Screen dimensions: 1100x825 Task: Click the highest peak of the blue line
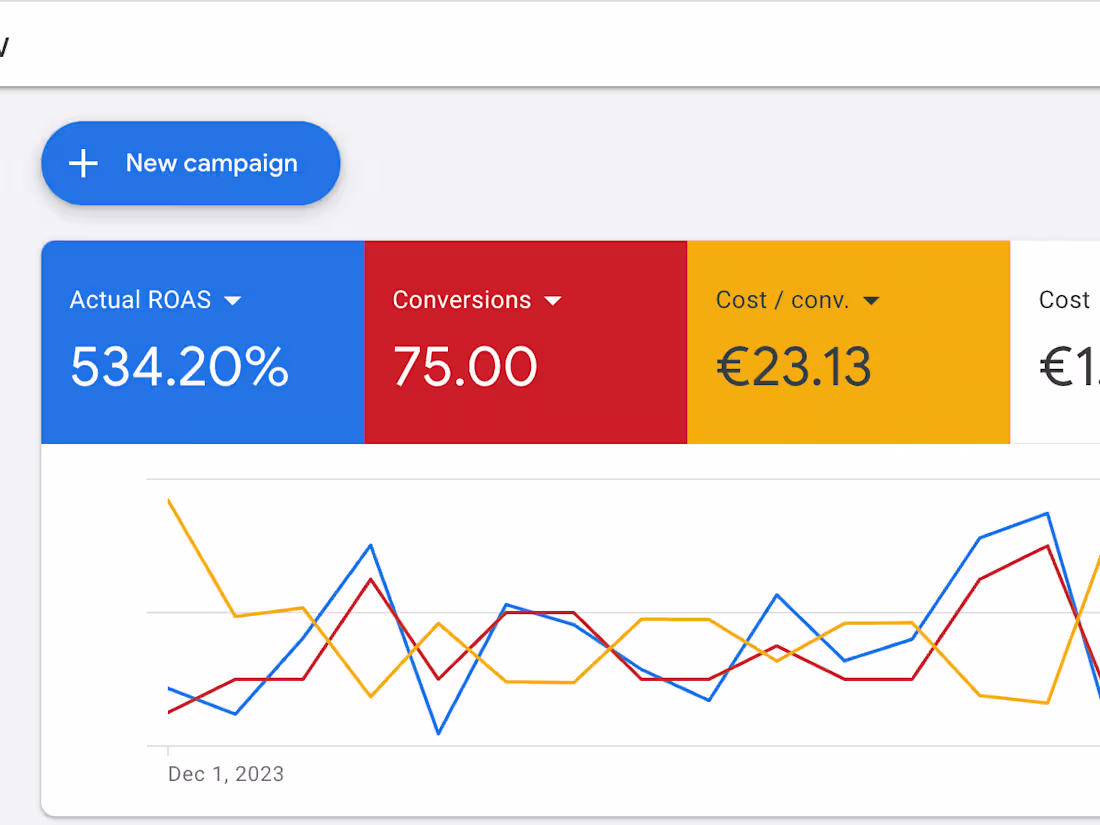1045,512
